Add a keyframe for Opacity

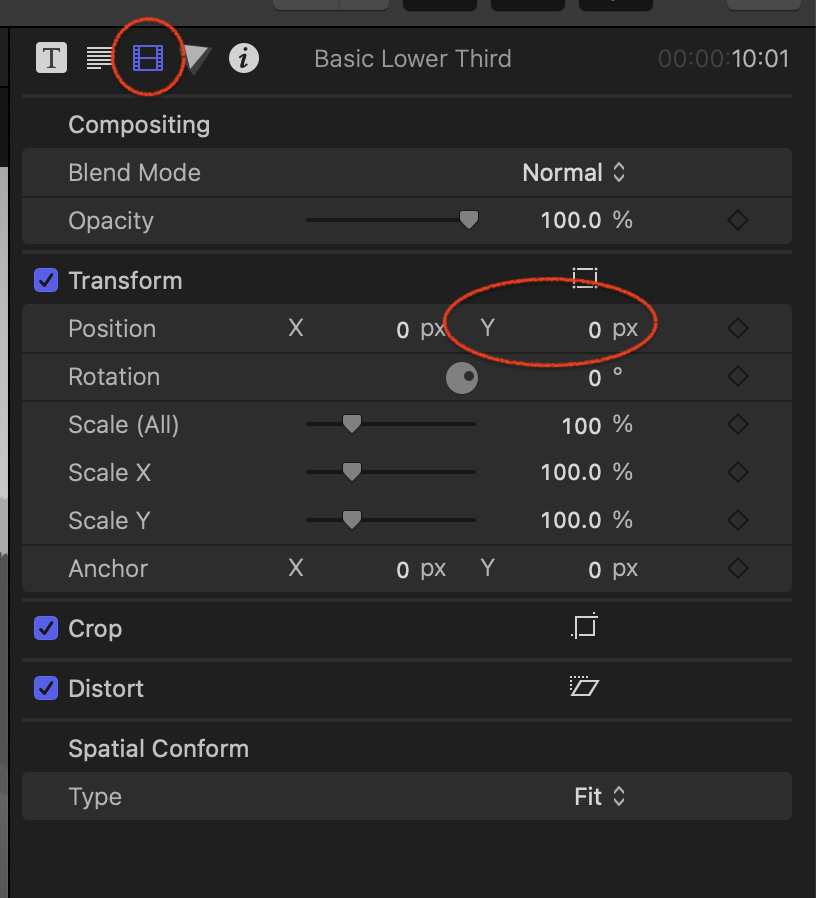[738, 221]
